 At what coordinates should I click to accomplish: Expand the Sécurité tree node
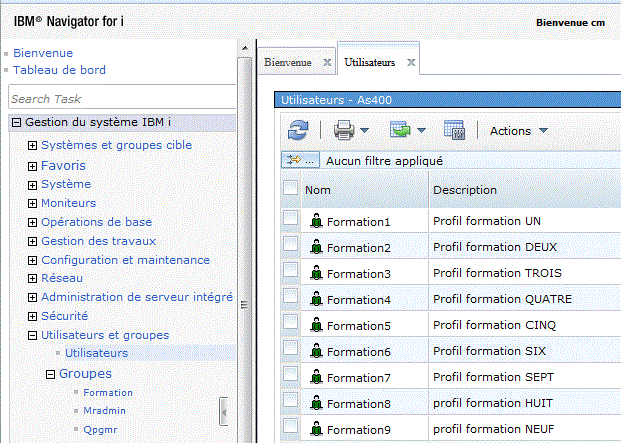coord(32,317)
